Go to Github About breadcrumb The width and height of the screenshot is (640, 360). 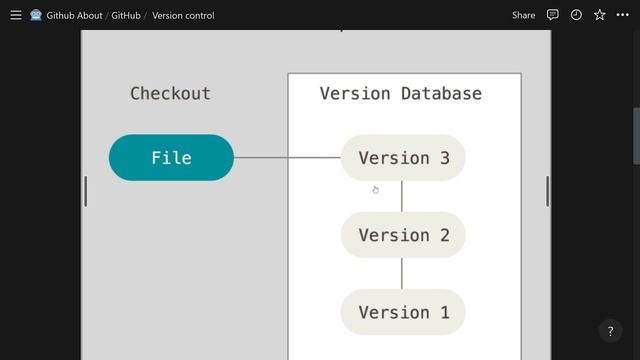[x=74, y=16]
